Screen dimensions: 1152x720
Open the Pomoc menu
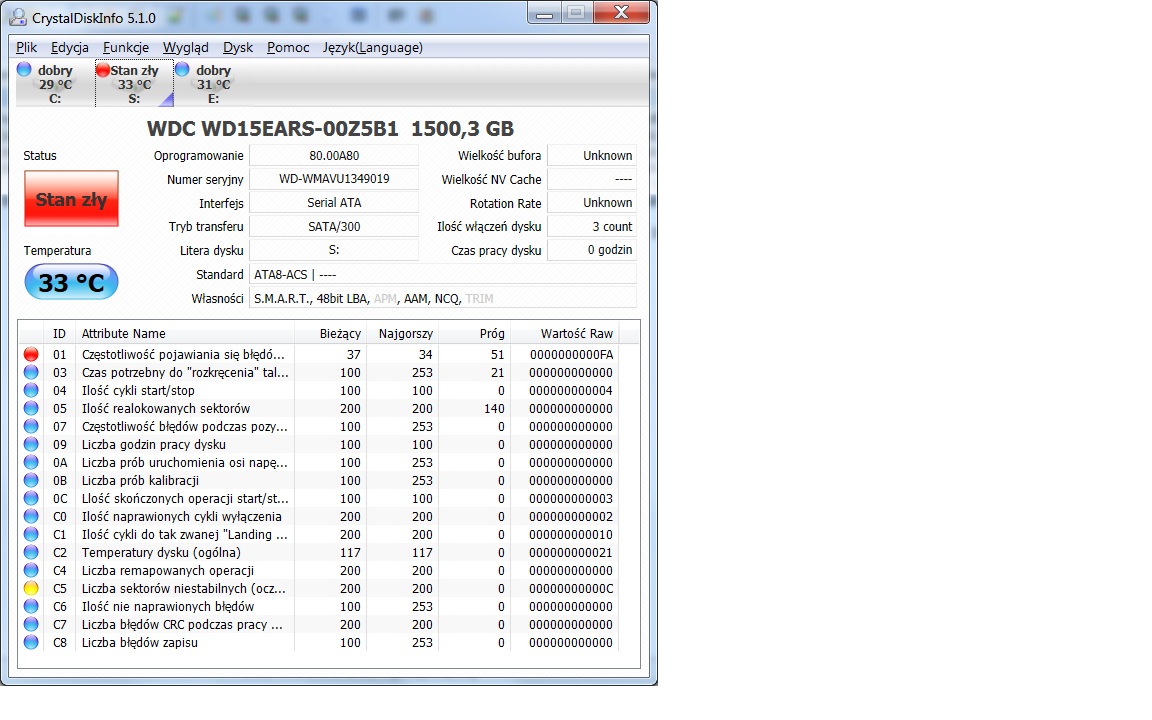tap(288, 47)
